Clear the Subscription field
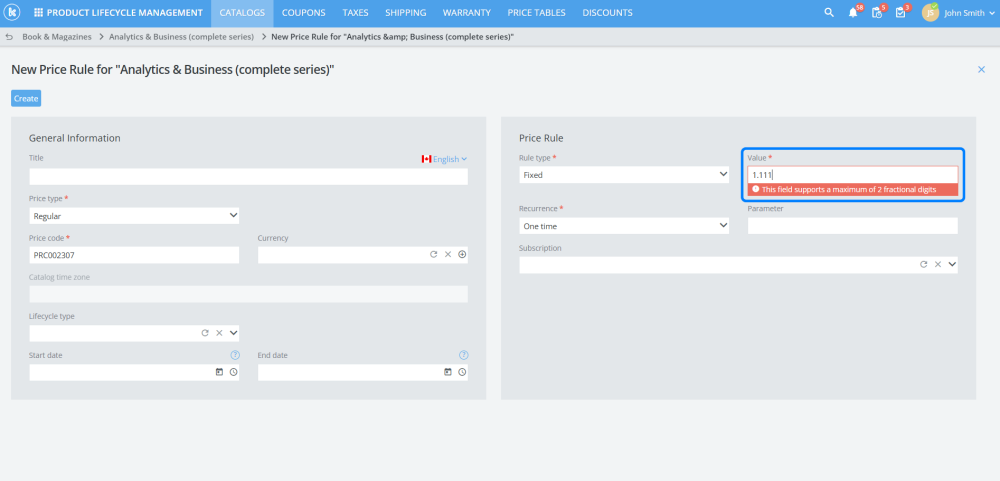The width and height of the screenshot is (1000, 481). 938,264
